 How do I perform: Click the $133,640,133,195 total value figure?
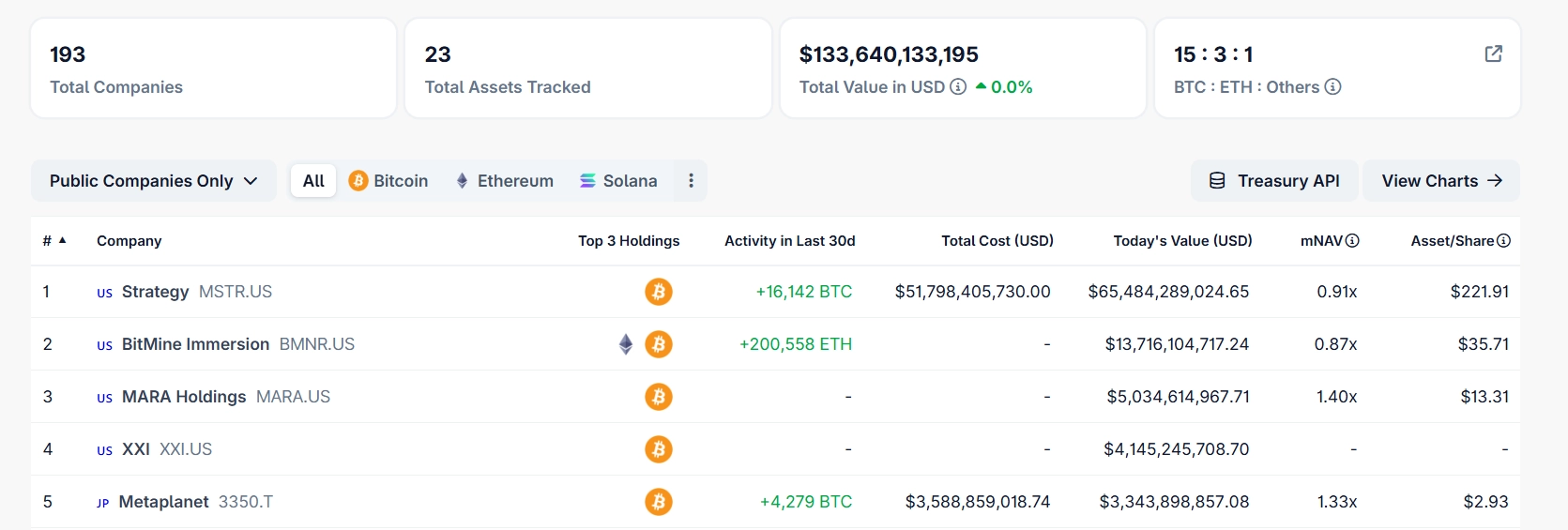pos(889,54)
